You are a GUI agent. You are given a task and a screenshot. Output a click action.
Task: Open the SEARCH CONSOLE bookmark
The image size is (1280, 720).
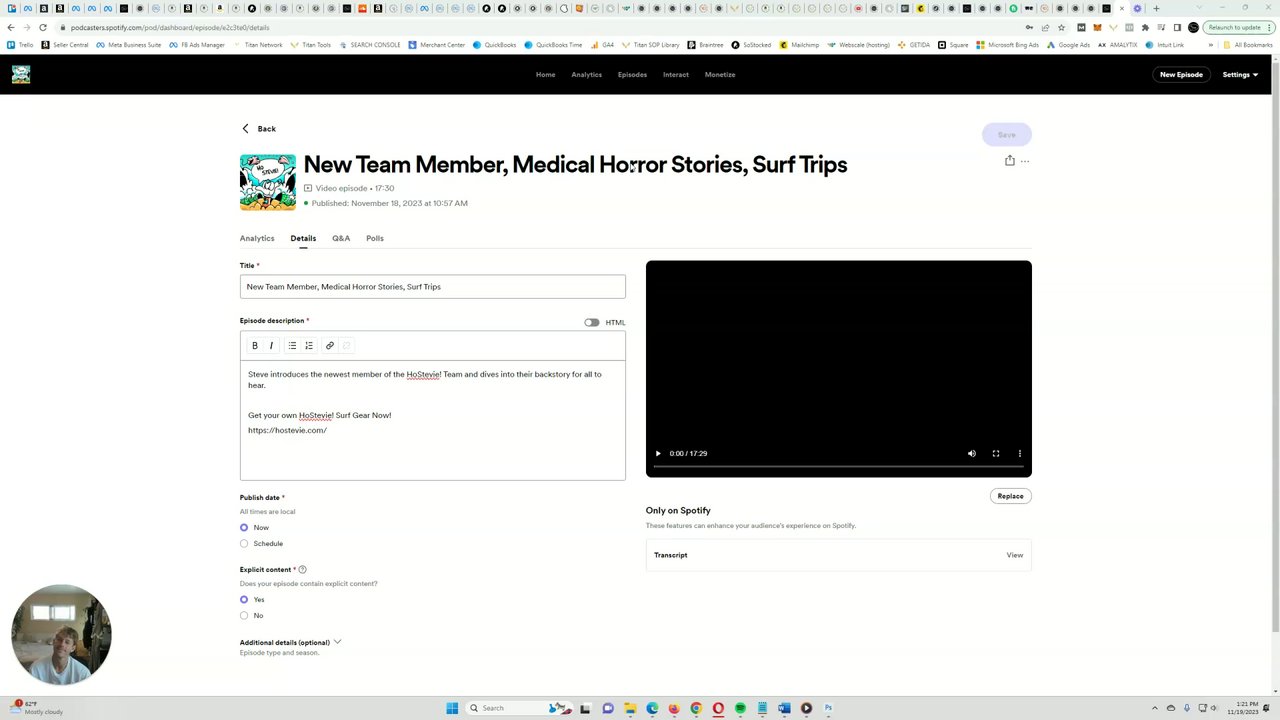pyautogui.click(x=370, y=45)
